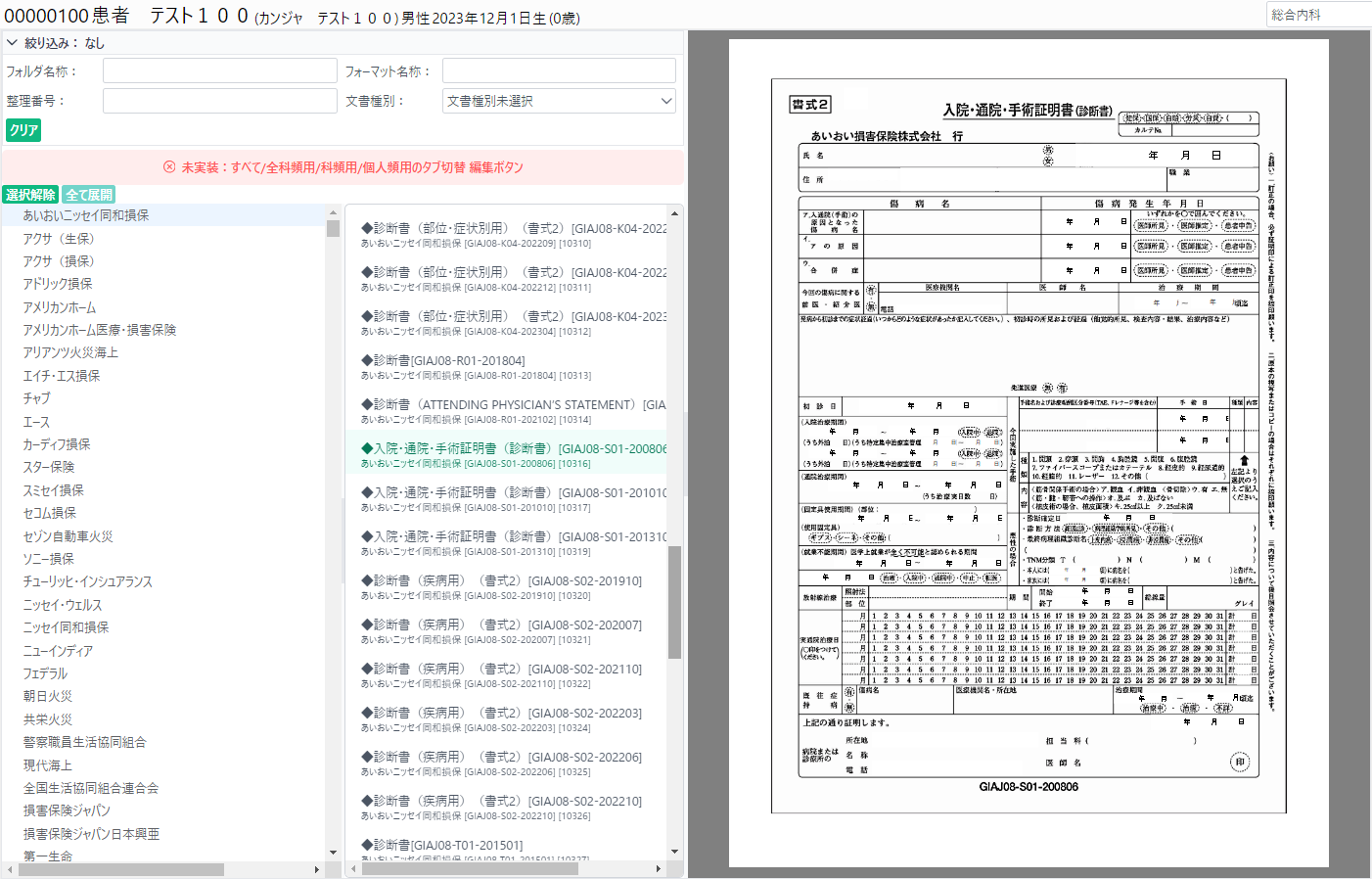The width and height of the screenshot is (1372, 879).
Task: Click the document preview thumbnail page
Action: tap(1029, 453)
